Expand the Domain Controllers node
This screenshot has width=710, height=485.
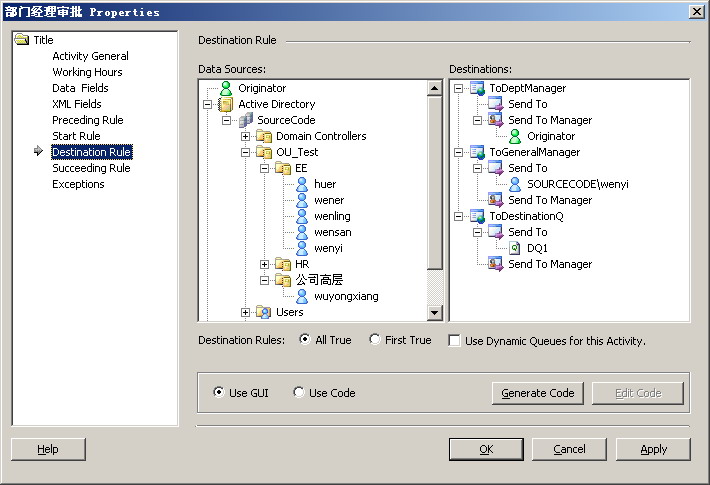pyautogui.click(x=245, y=136)
